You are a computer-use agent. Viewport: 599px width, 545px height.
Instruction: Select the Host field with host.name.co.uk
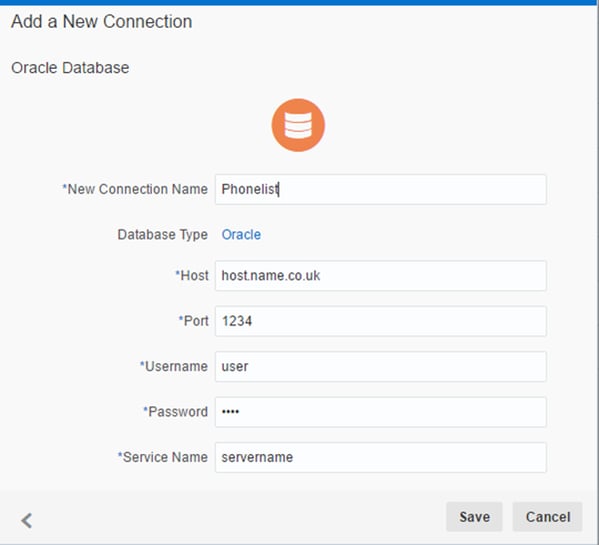click(x=380, y=276)
